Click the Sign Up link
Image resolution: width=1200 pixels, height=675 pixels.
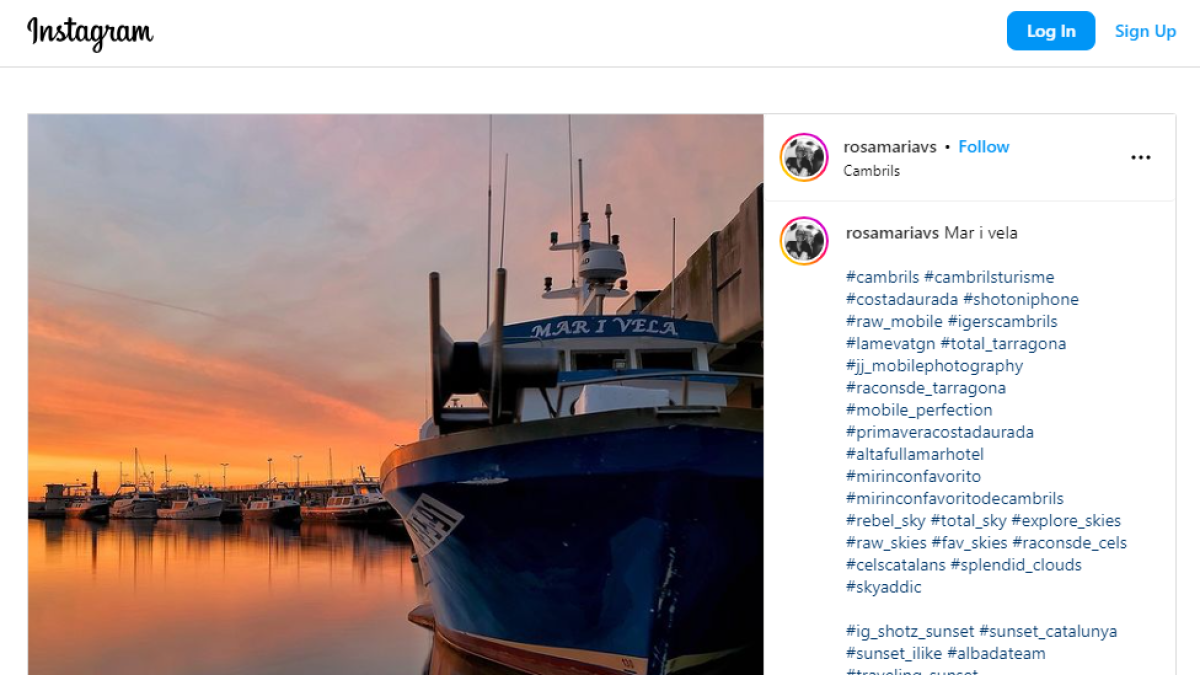coord(1145,31)
